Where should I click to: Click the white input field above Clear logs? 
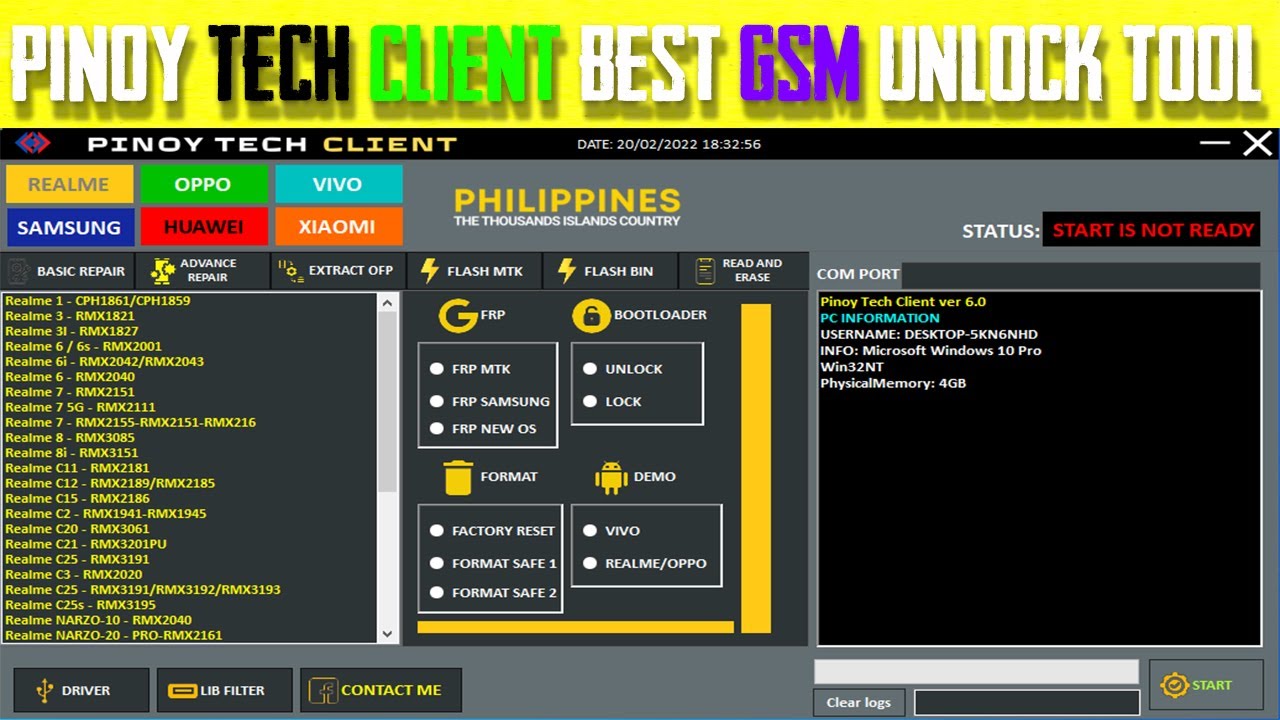point(976,671)
